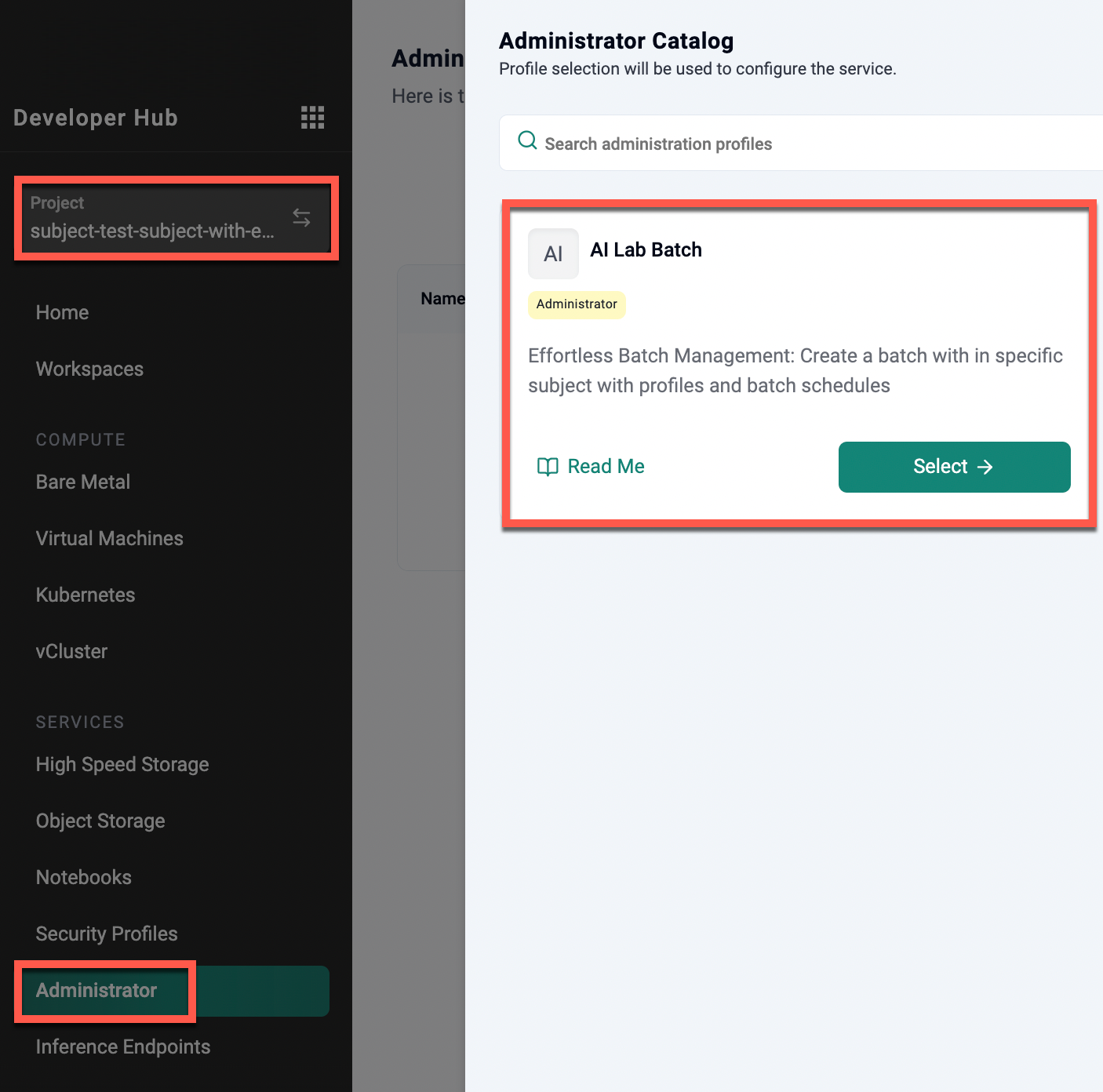Click the project switch arrows icon
Image resolution: width=1103 pixels, height=1092 pixels.
[302, 217]
